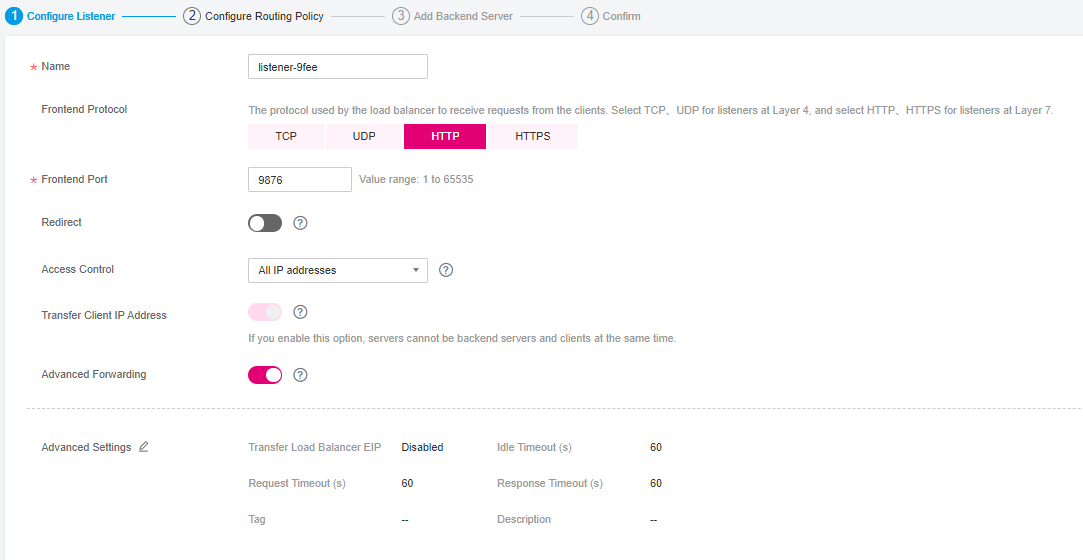Select the HTTP protocol option
Image resolution: width=1083 pixels, height=560 pixels.
pos(445,136)
